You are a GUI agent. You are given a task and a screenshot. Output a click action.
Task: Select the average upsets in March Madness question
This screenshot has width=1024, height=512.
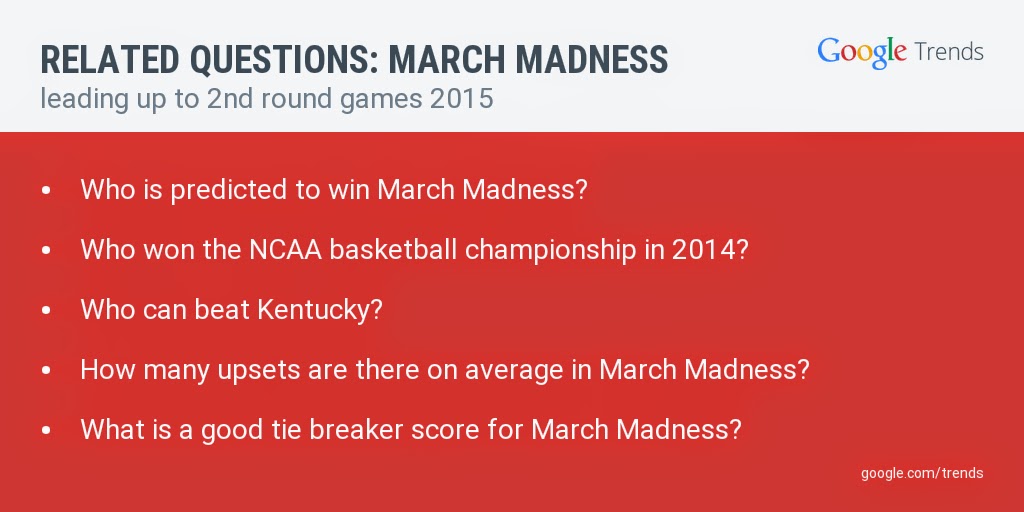pos(444,370)
